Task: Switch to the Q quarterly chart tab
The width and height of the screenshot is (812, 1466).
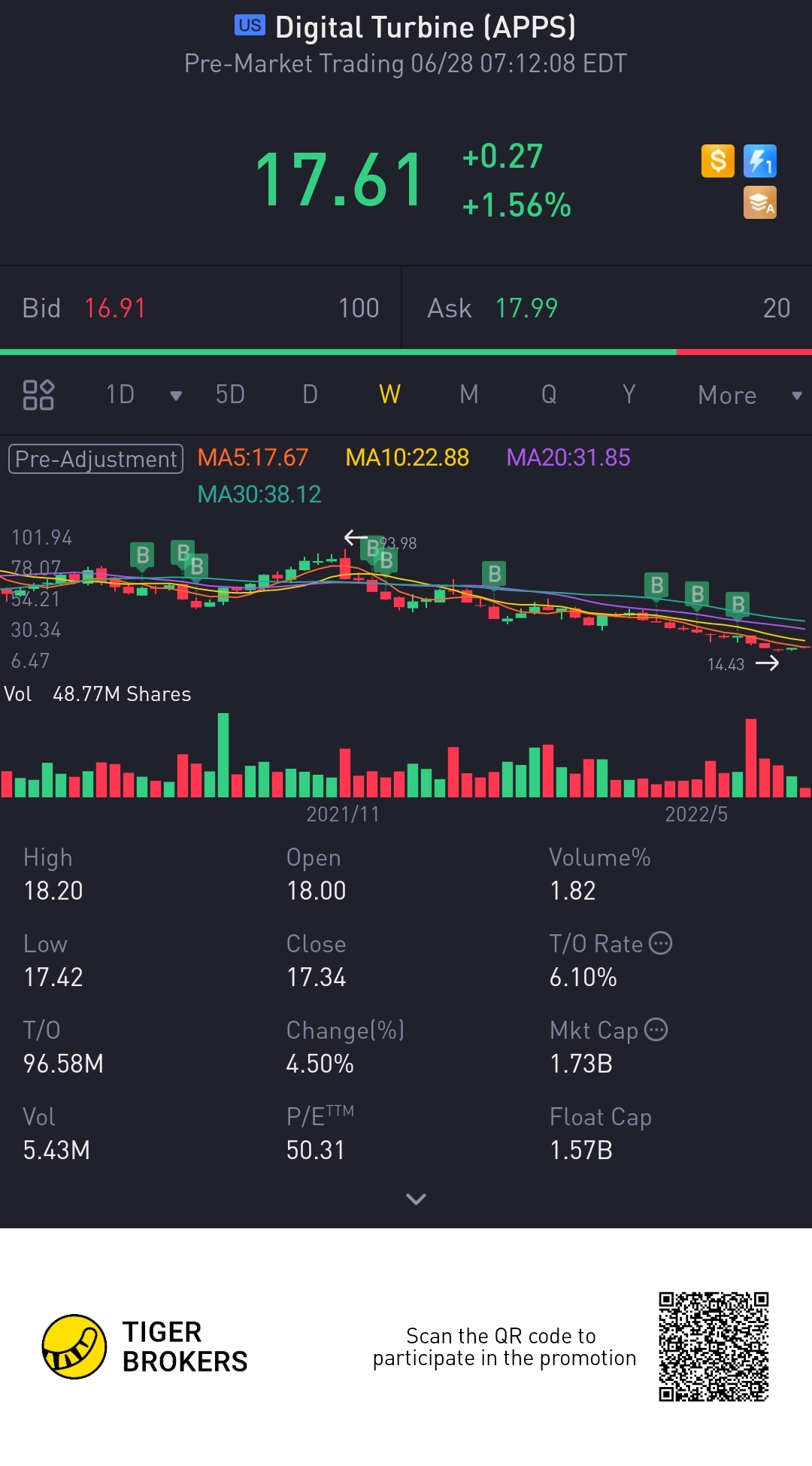Action: click(x=549, y=394)
